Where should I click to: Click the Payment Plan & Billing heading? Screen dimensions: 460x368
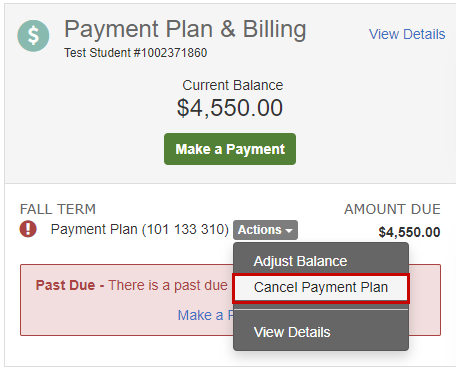pos(185,29)
